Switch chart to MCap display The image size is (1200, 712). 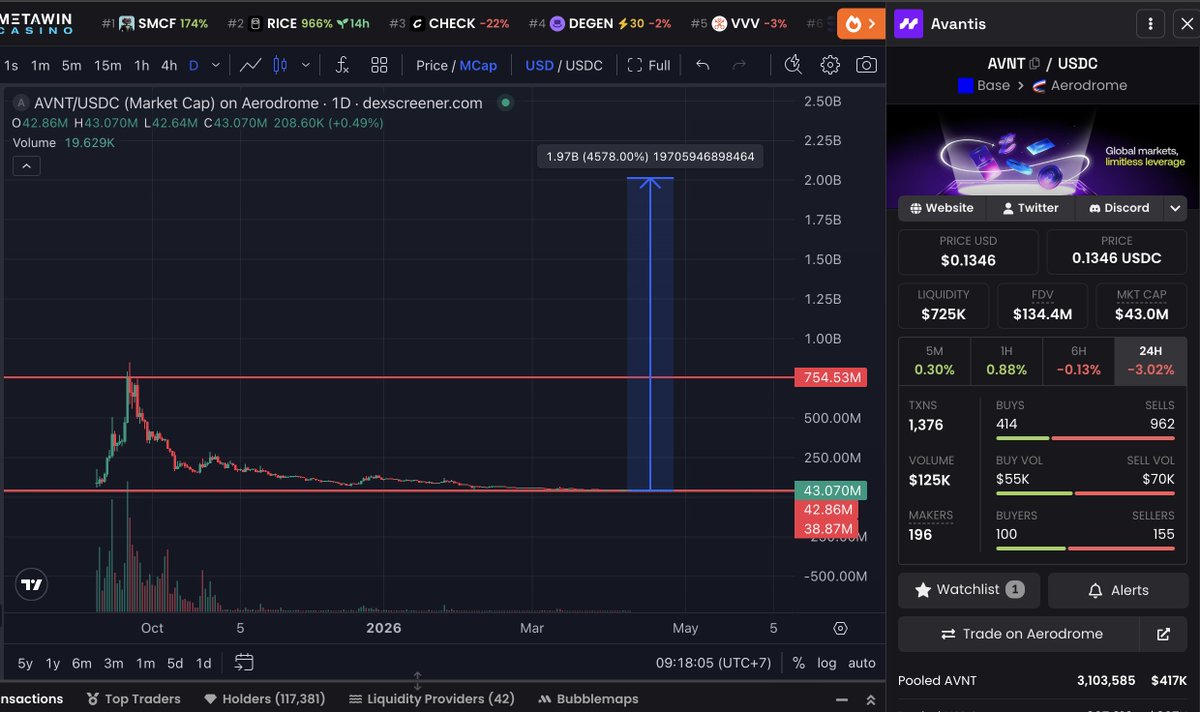[x=478, y=65]
